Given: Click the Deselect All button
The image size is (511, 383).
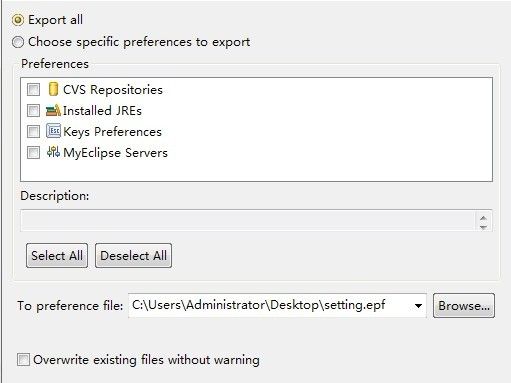Looking at the screenshot, I should [x=133, y=256].
